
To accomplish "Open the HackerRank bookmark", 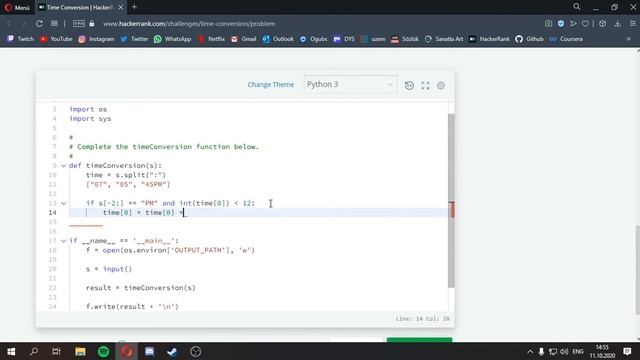I will 489,39.
